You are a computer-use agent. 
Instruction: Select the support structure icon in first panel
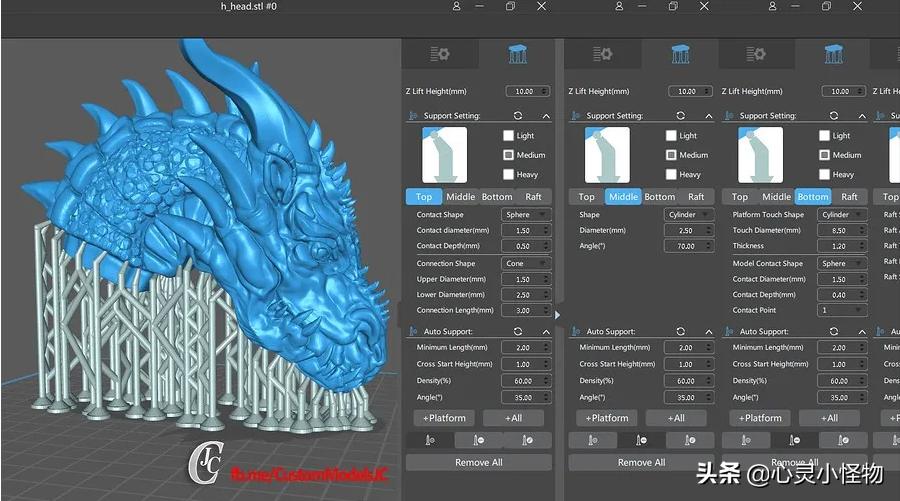click(518, 55)
